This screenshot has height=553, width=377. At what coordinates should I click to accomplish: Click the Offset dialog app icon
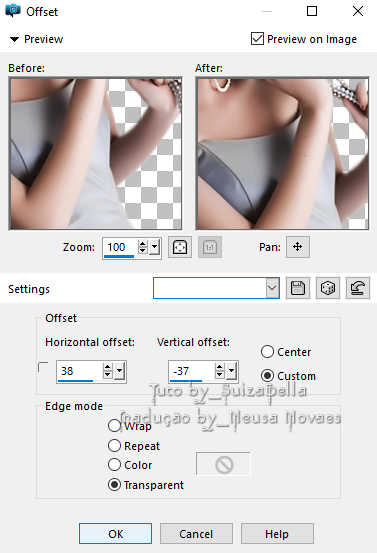[13, 11]
